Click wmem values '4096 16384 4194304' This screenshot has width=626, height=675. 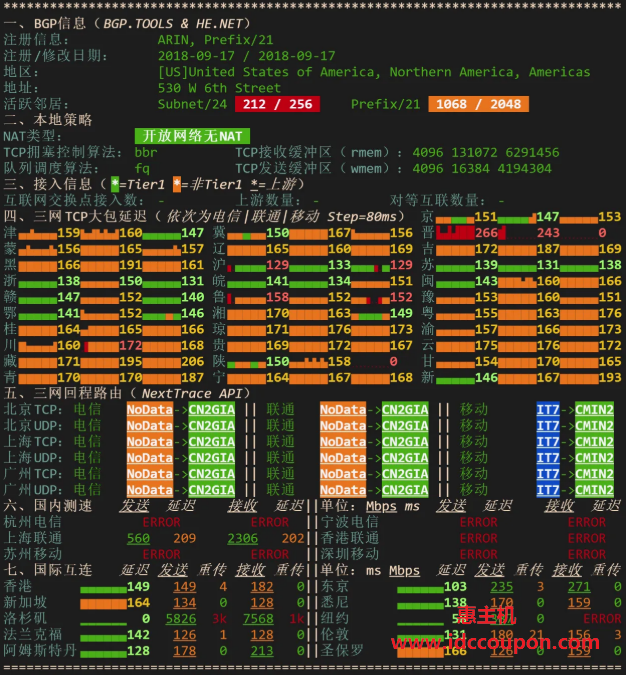click(x=482, y=169)
